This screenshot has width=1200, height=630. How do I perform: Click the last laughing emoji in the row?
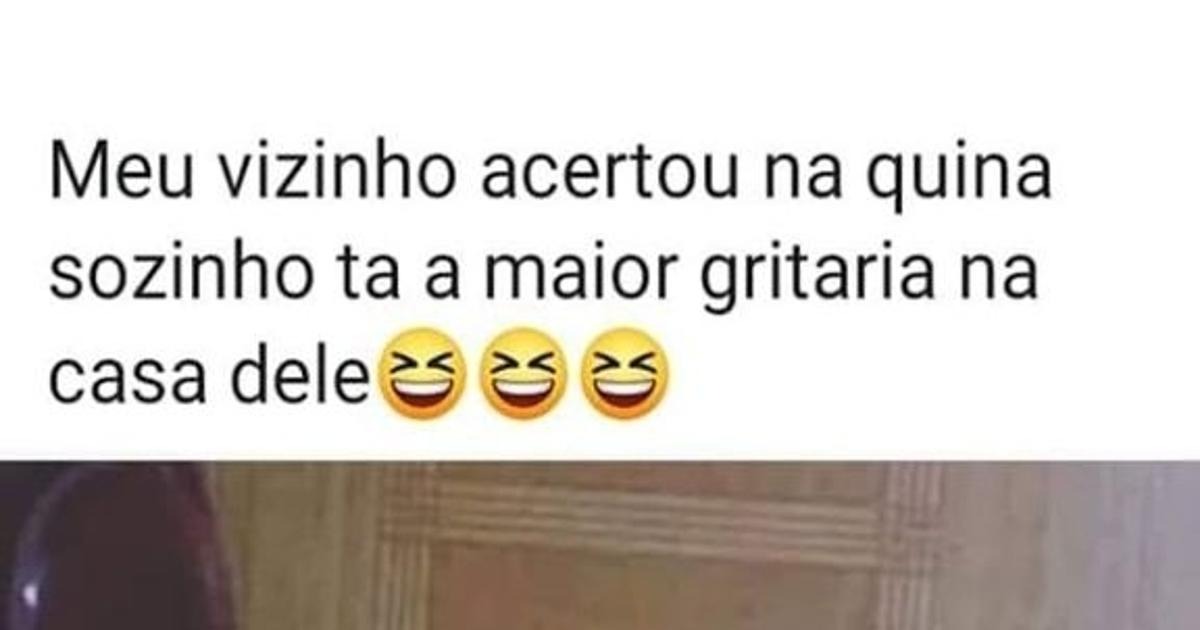coord(628,374)
